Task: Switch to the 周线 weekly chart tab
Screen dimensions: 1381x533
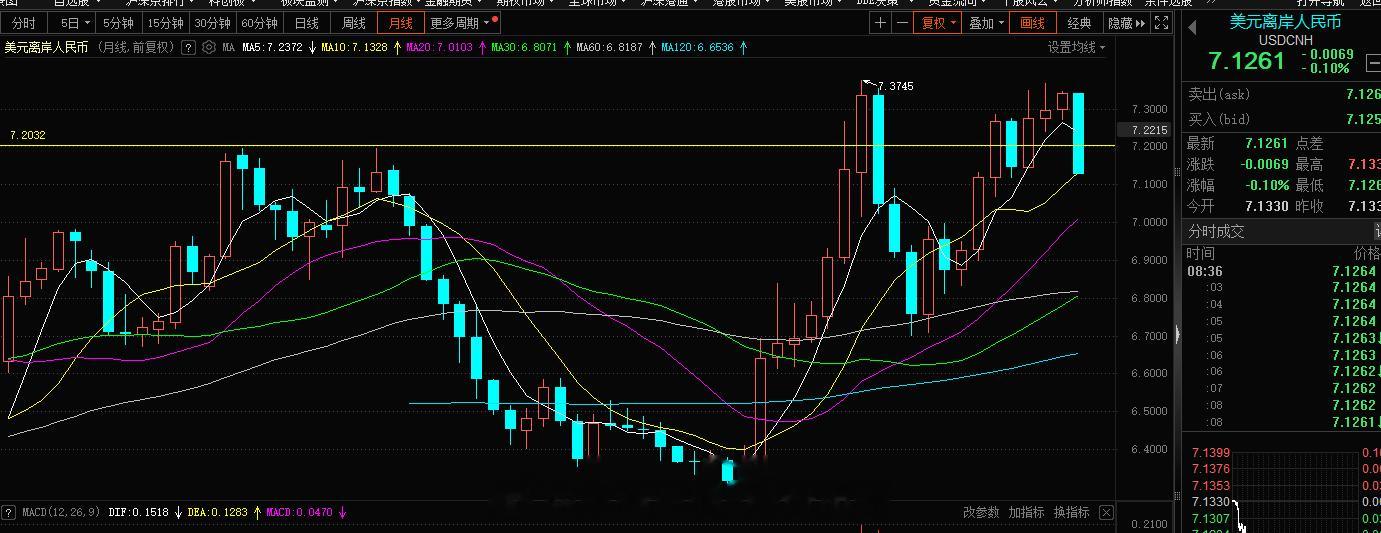Action: [354, 23]
